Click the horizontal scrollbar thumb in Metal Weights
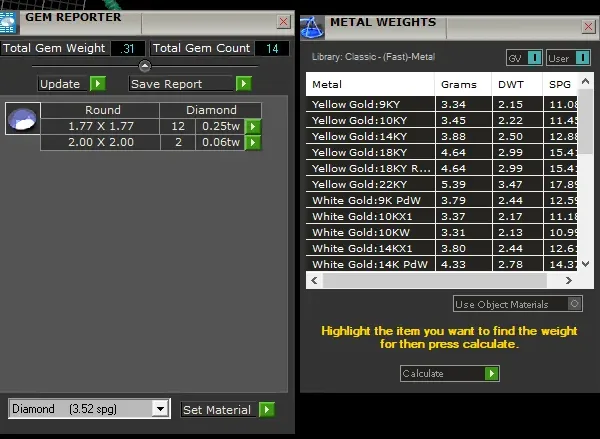 (435, 280)
